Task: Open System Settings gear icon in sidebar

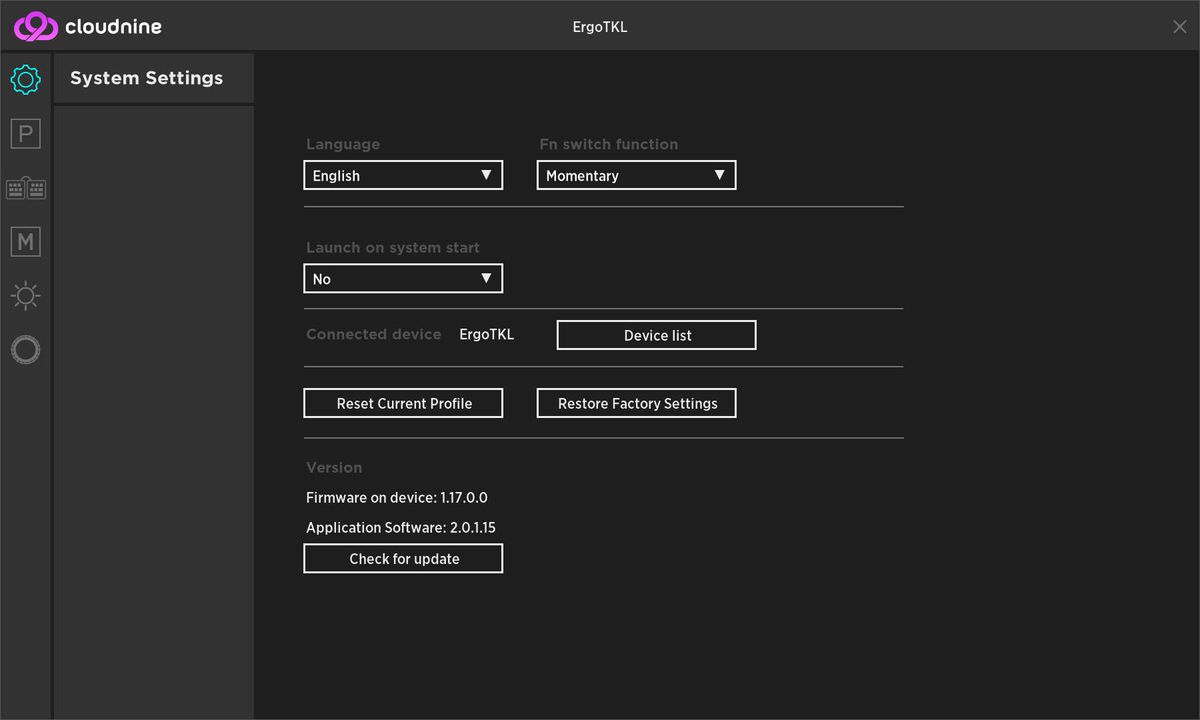Action: point(25,79)
